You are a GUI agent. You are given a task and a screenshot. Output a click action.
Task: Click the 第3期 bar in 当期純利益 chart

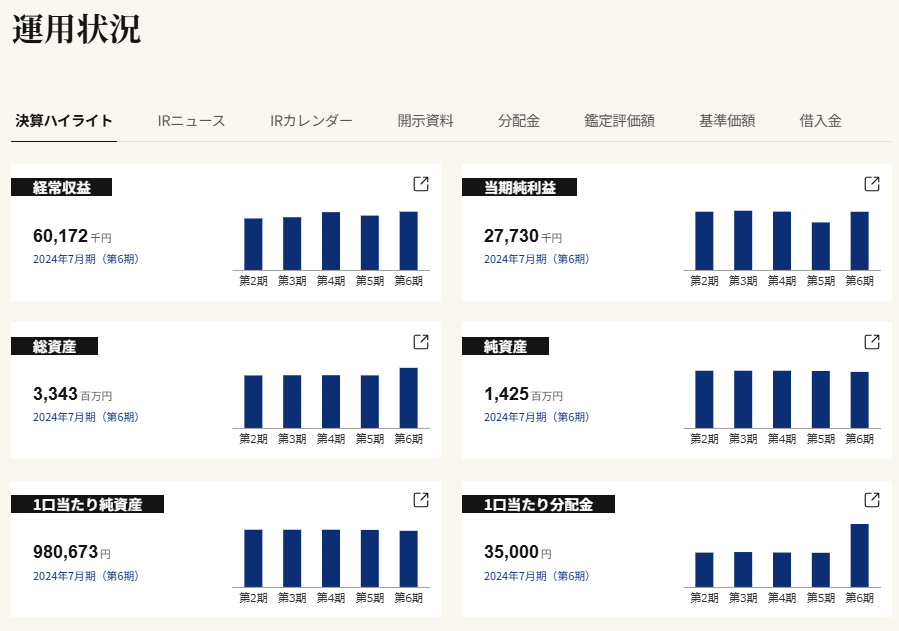(x=743, y=241)
